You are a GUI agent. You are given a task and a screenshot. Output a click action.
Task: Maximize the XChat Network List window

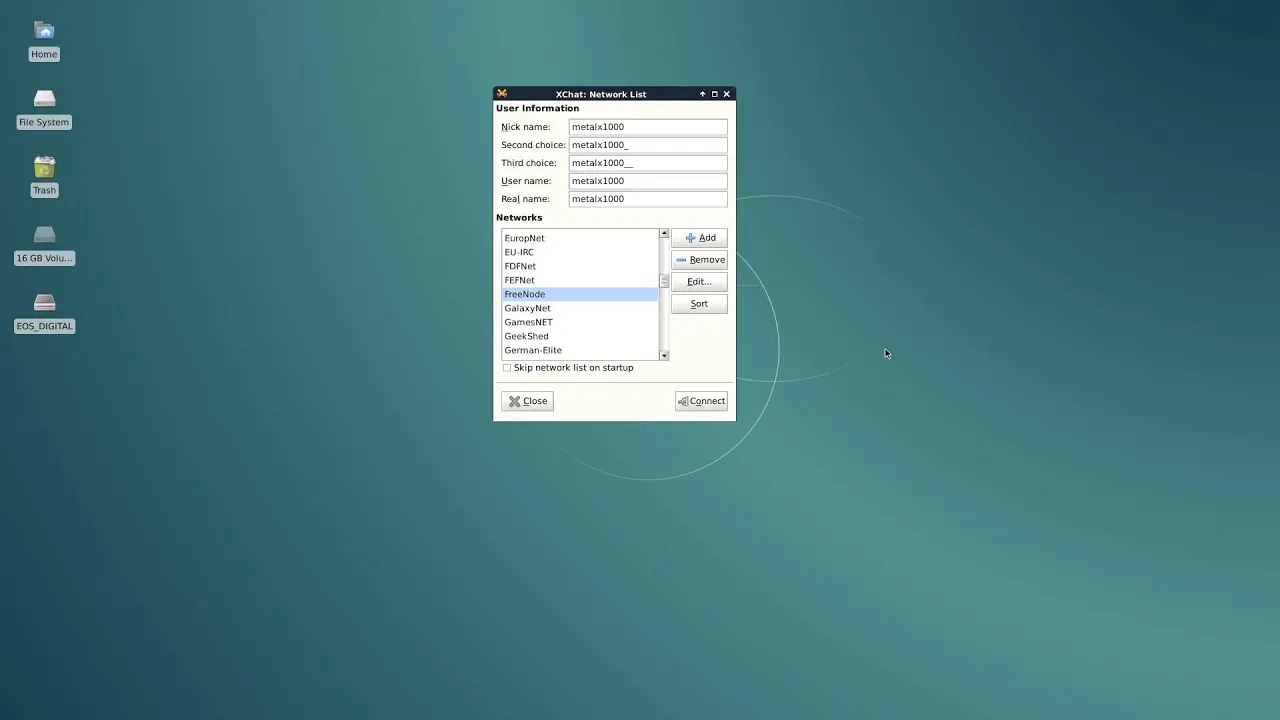coord(714,94)
